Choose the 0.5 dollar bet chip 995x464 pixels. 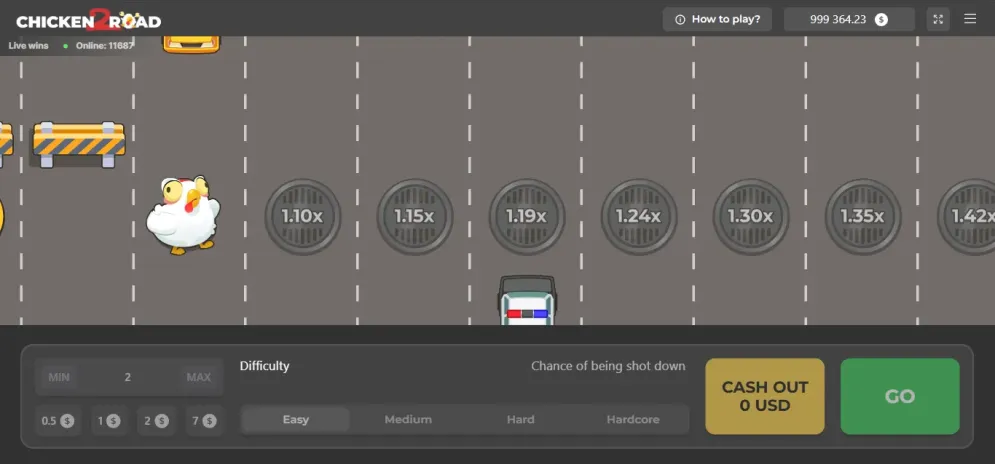click(x=58, y=420)
